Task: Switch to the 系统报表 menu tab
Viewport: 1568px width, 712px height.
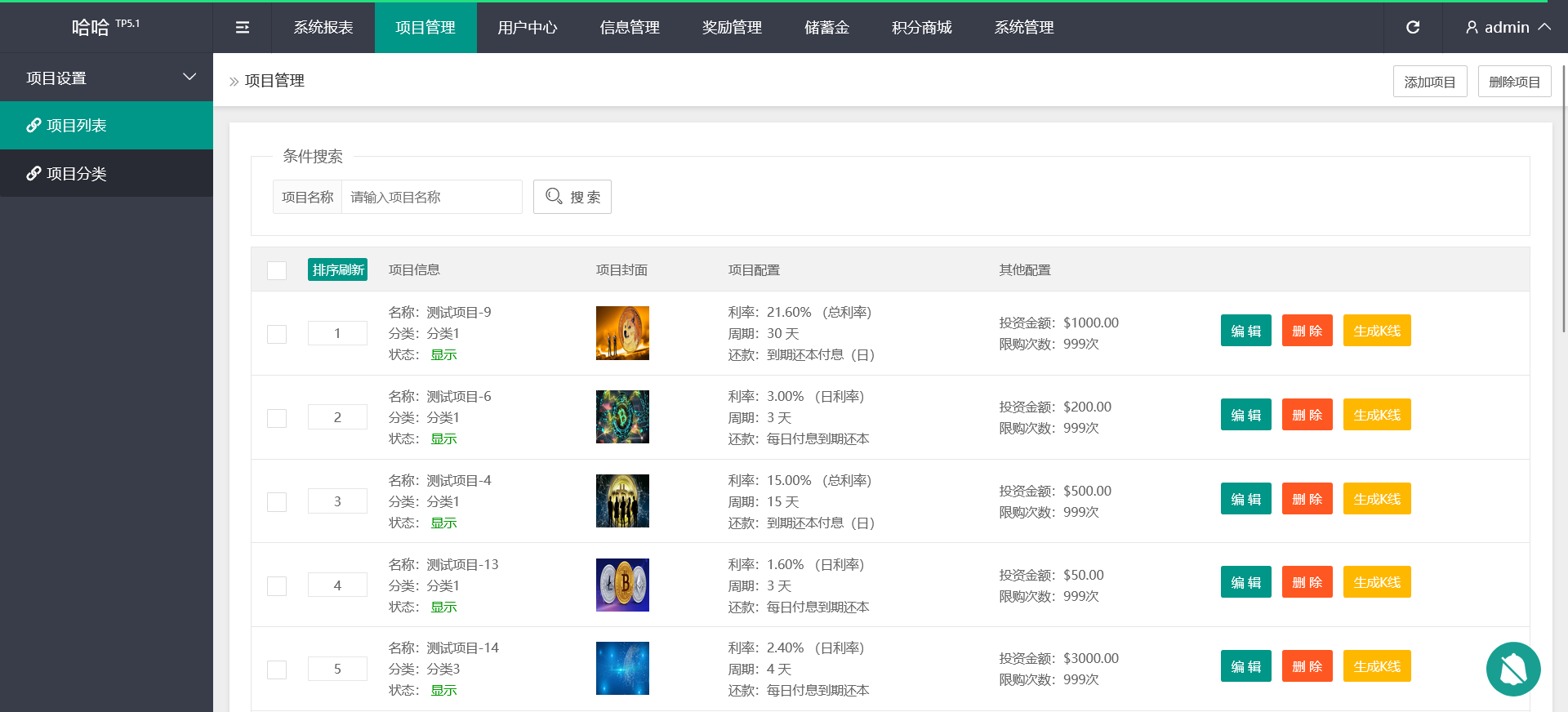Action: tap(323, 28)
